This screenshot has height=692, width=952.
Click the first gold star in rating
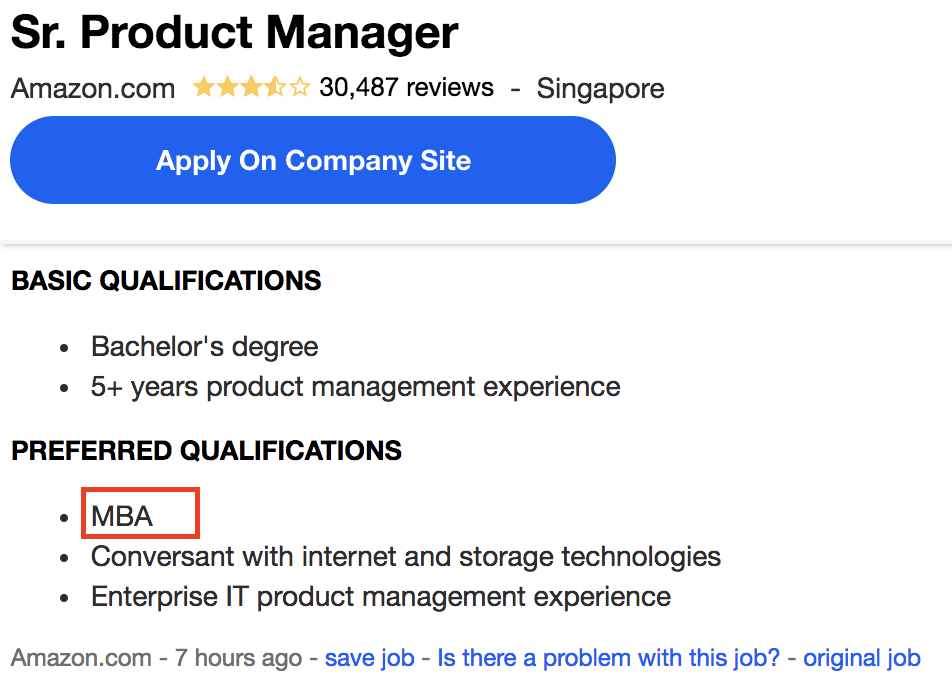pos(203,88)
